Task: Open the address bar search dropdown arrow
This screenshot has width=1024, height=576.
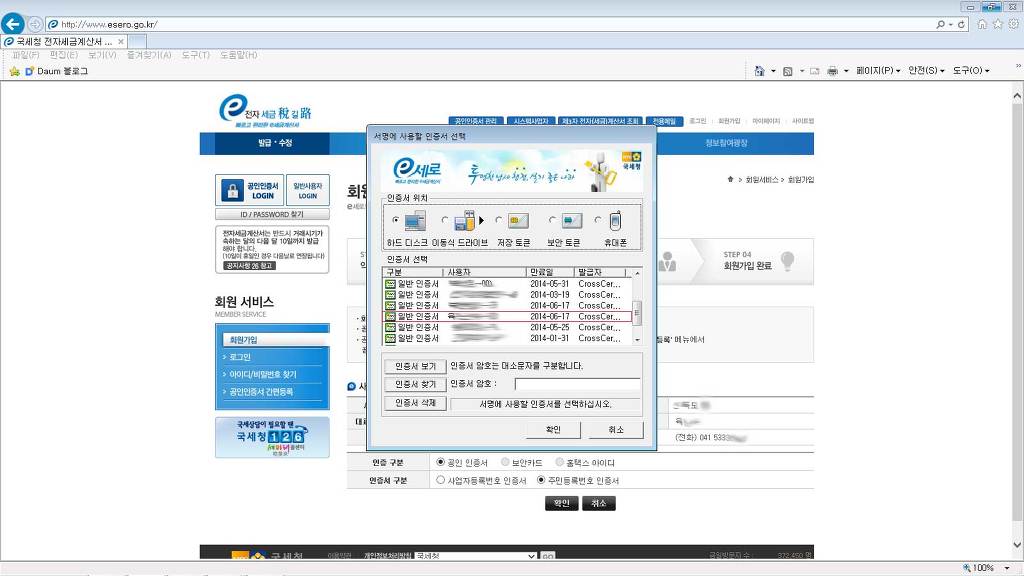Action: point(950,24)
